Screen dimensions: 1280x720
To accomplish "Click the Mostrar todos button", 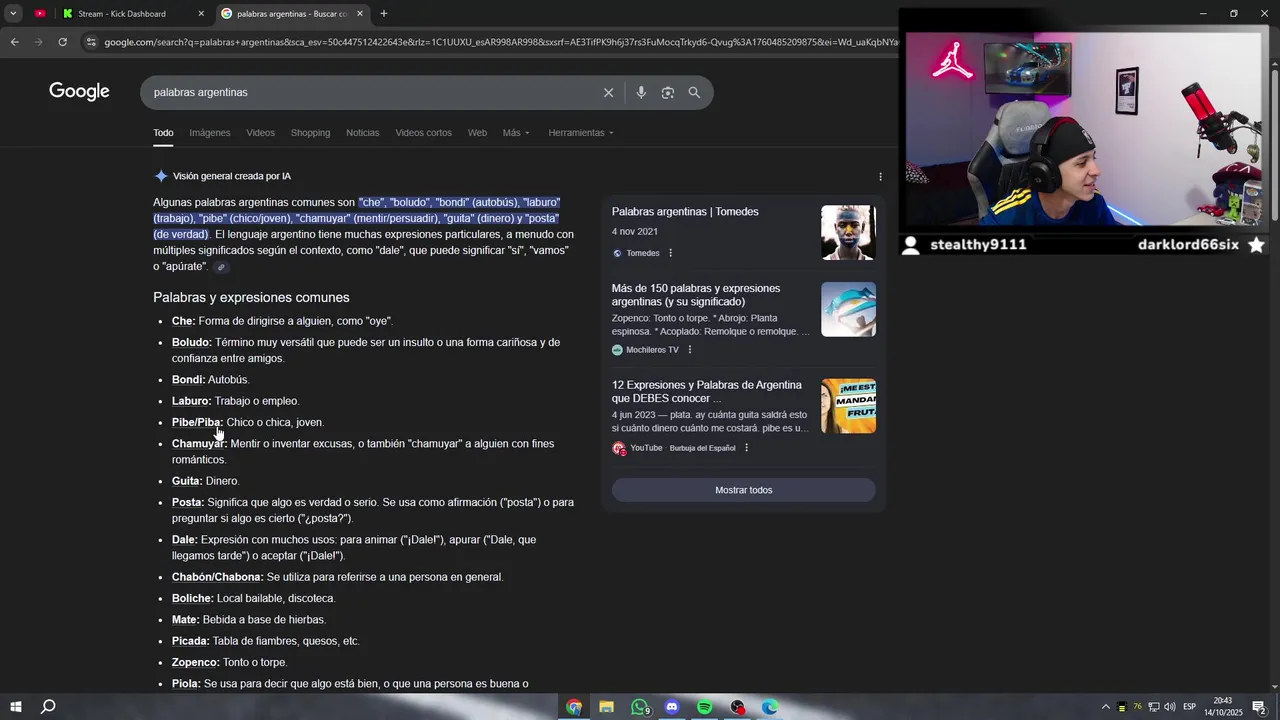I will (743, 490).
